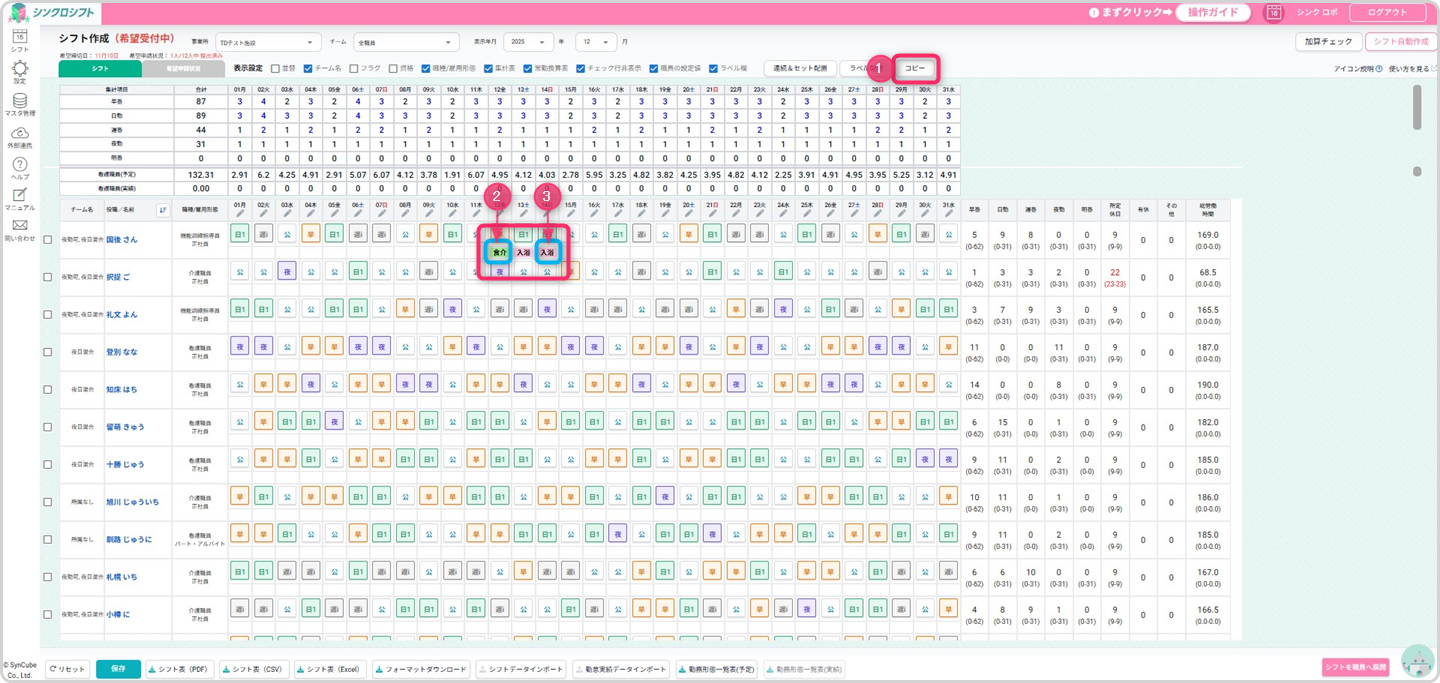The width and height of the screenshot is (1440, 683).
Task: Click the calendar icon in pink header
Action: pos(1273,12)
